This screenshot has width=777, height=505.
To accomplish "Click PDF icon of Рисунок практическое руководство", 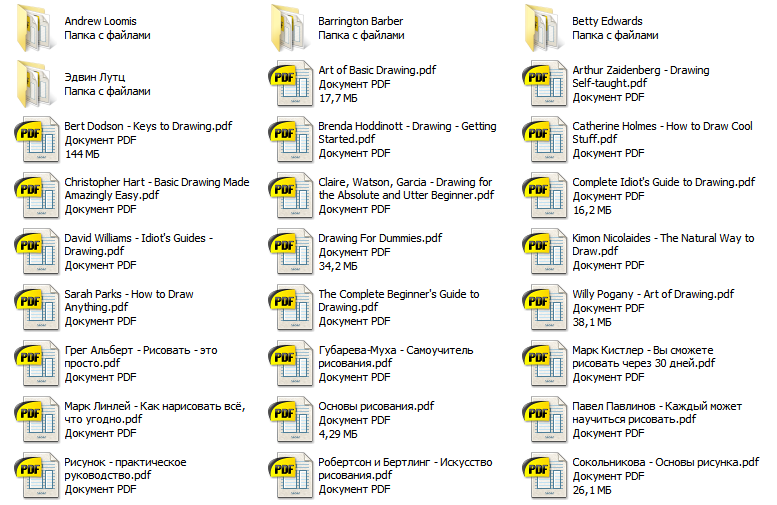I will (x=38, y=475).
